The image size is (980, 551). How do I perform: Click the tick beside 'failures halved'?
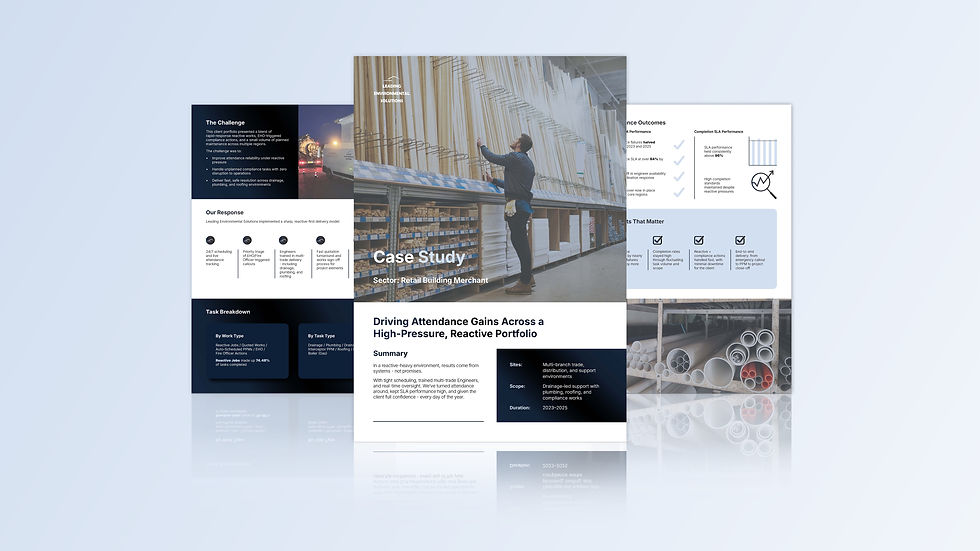click(x=679, y=144)
